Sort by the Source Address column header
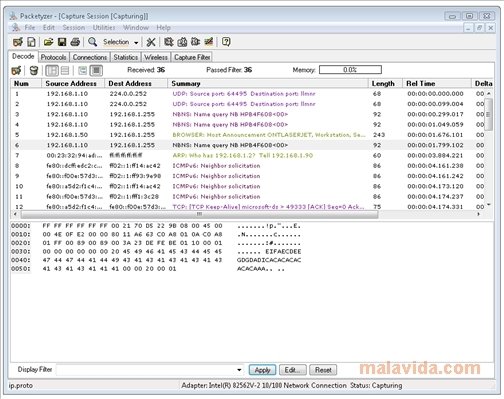This screenshot has height=399, width=504. 73,83
